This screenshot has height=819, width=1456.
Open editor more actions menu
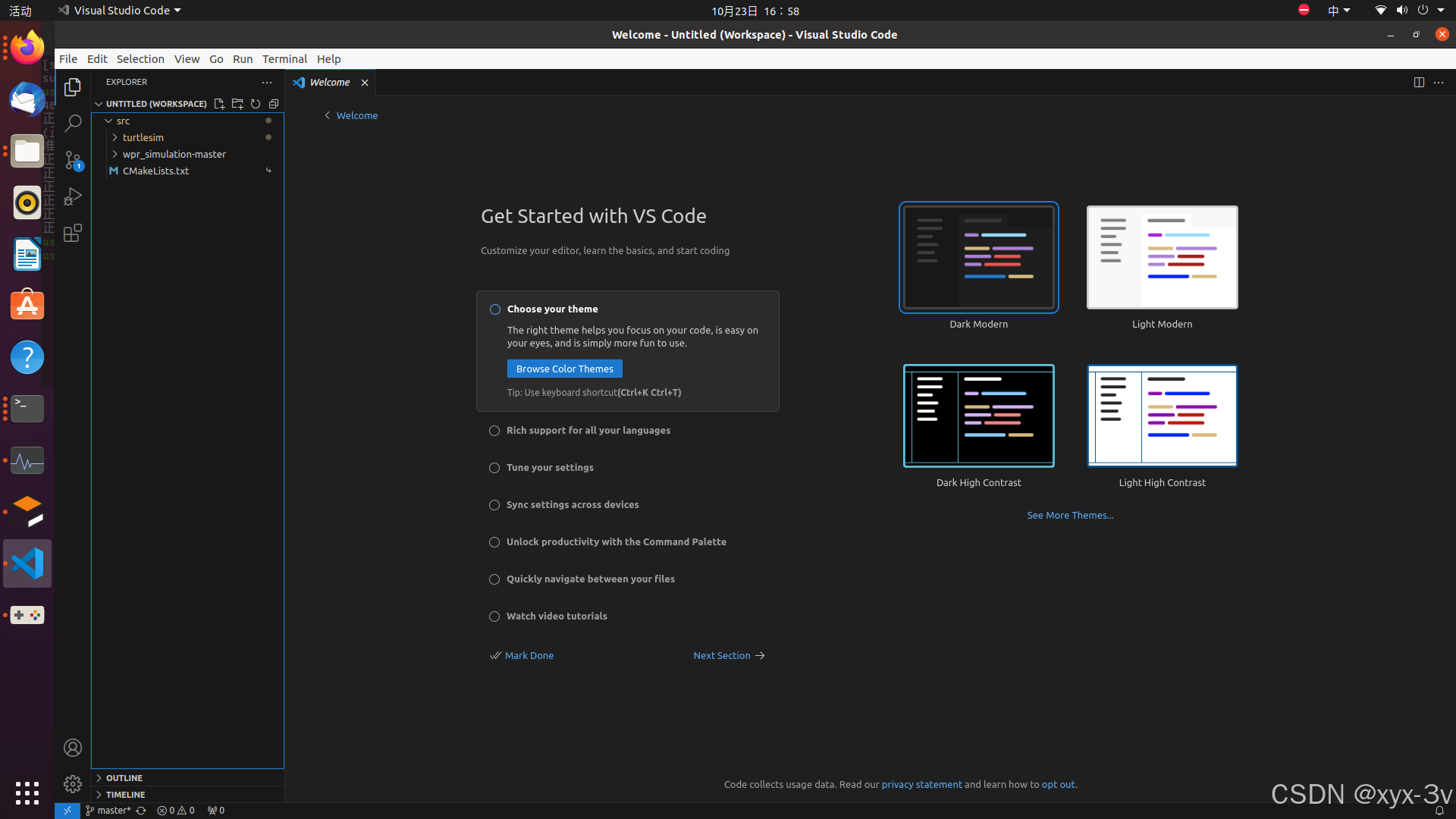tap(1439, 82)
